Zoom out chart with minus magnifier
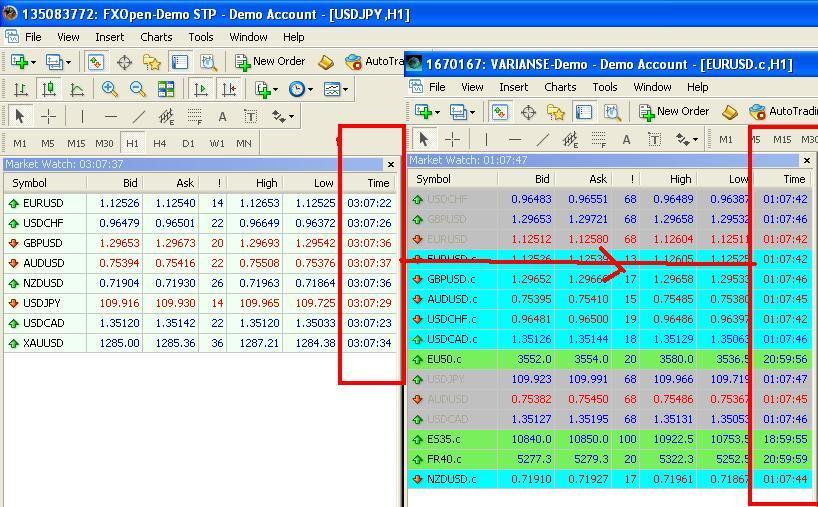 click(x=138, y=89)
